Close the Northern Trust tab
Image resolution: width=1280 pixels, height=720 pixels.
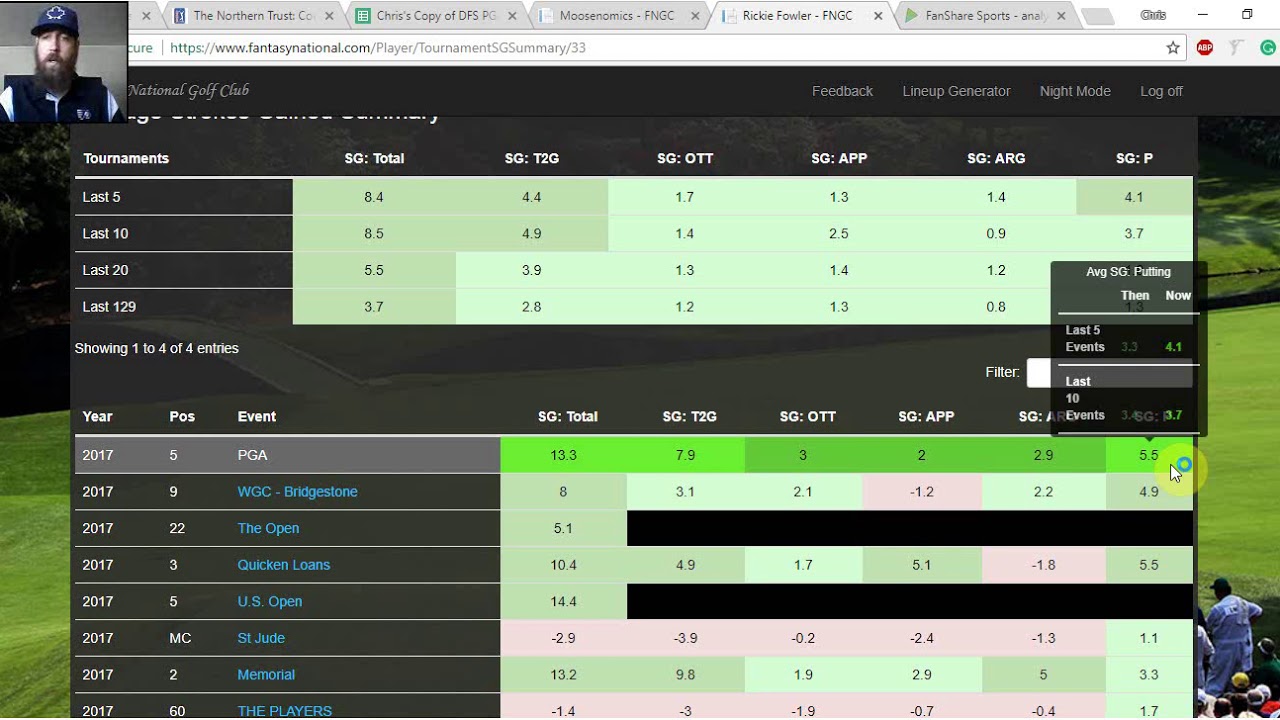point(328,16)
